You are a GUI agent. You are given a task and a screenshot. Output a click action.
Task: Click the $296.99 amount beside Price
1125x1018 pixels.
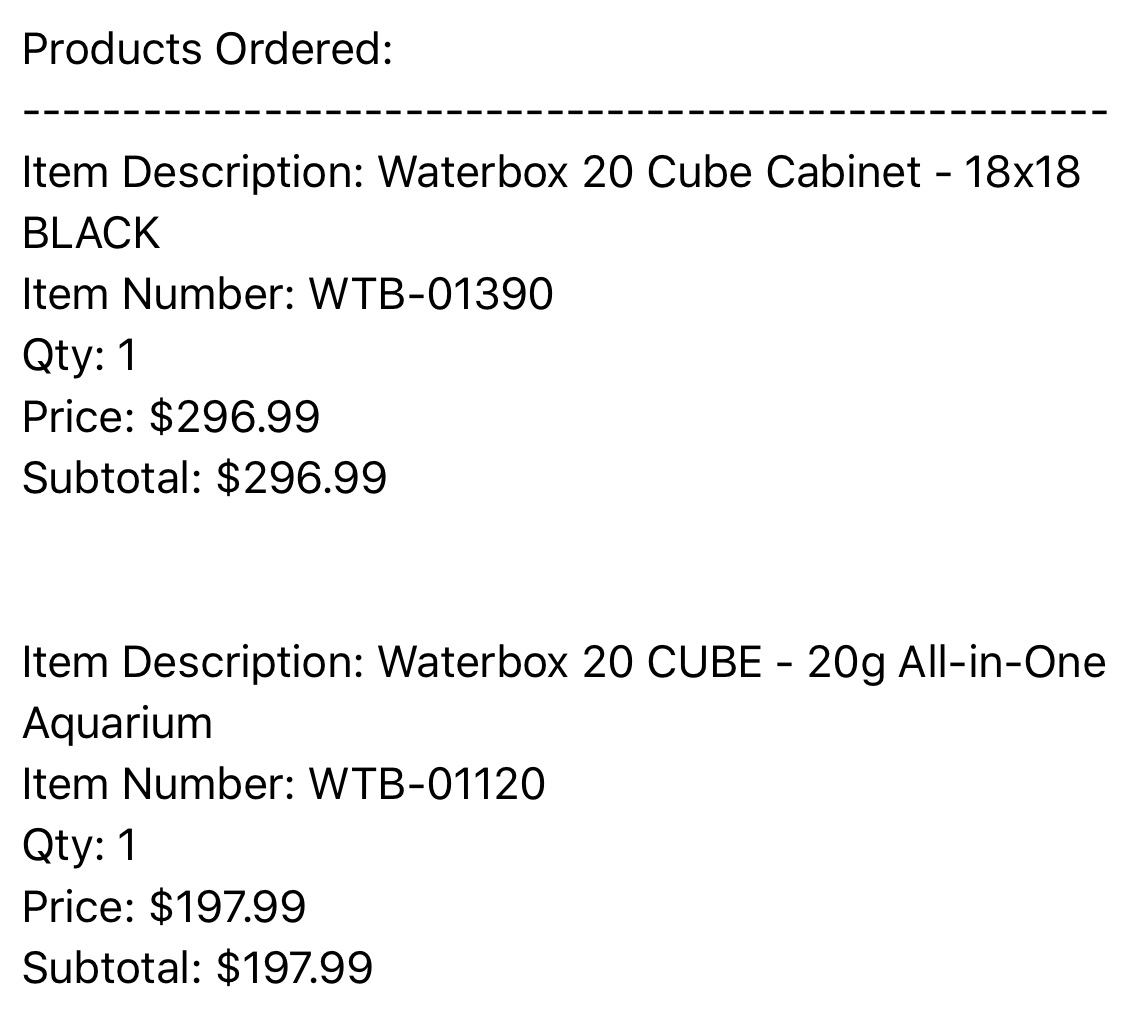[x=235, y=418]
